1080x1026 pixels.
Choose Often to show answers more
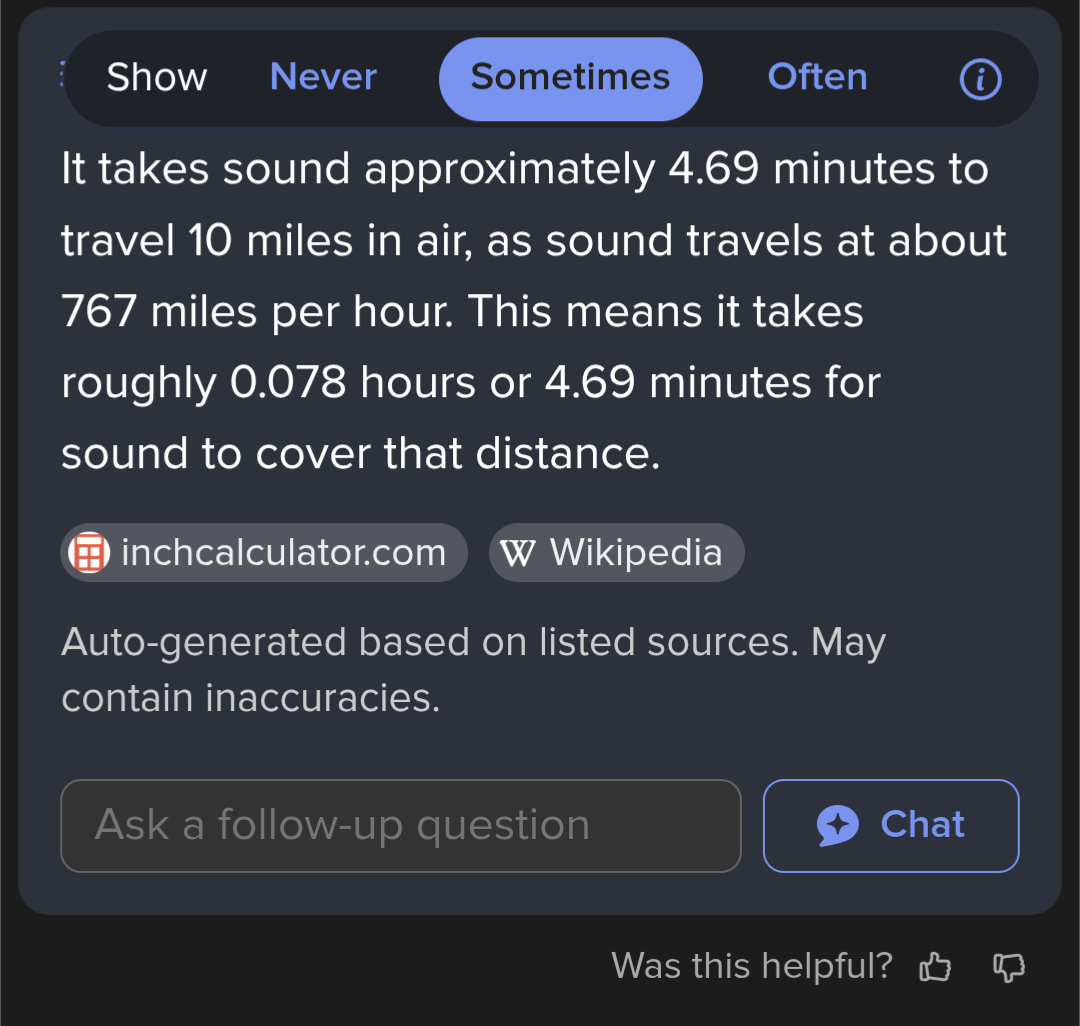(x=817, y=76)
